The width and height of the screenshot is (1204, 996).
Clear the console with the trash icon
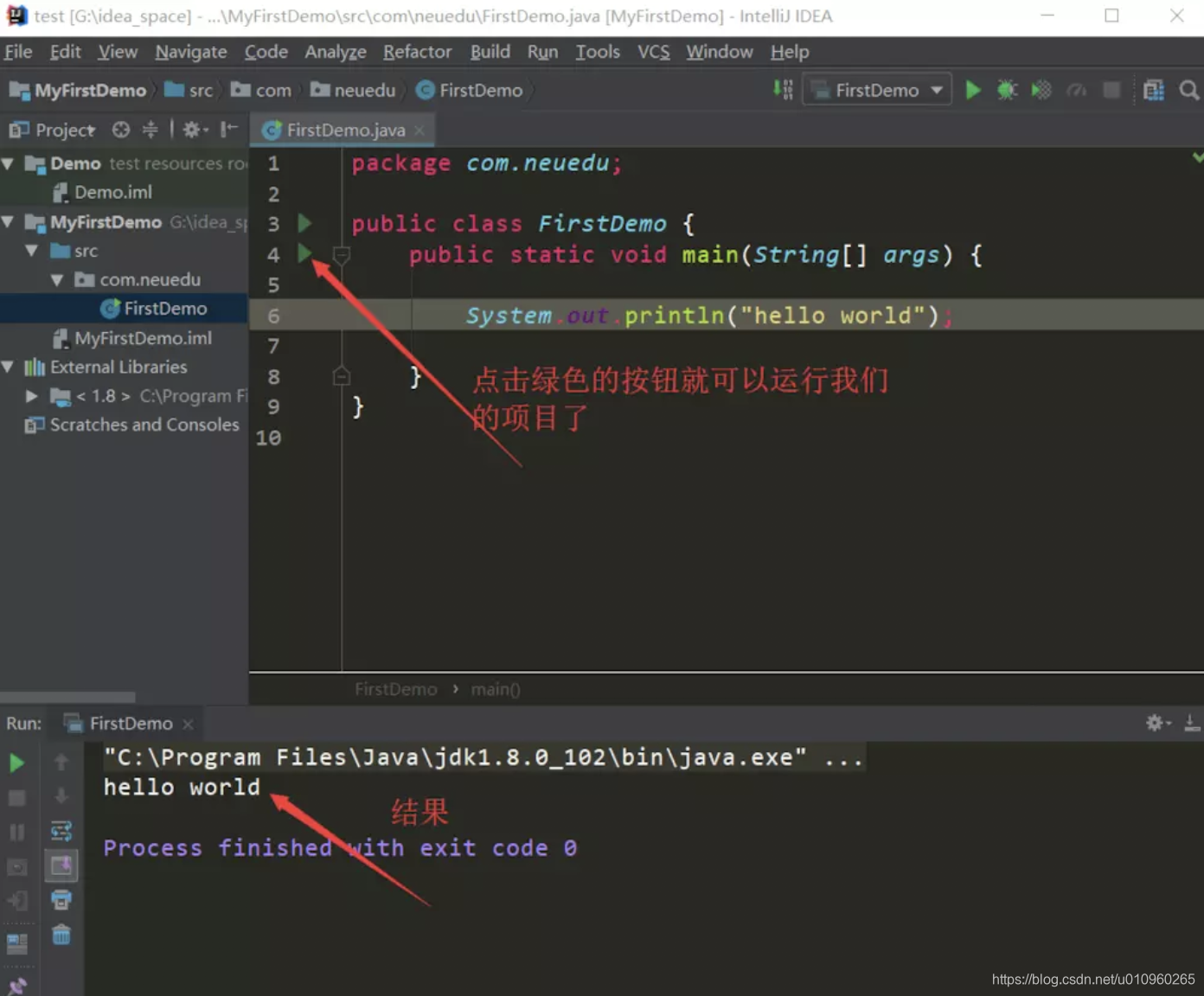point(61,935)
